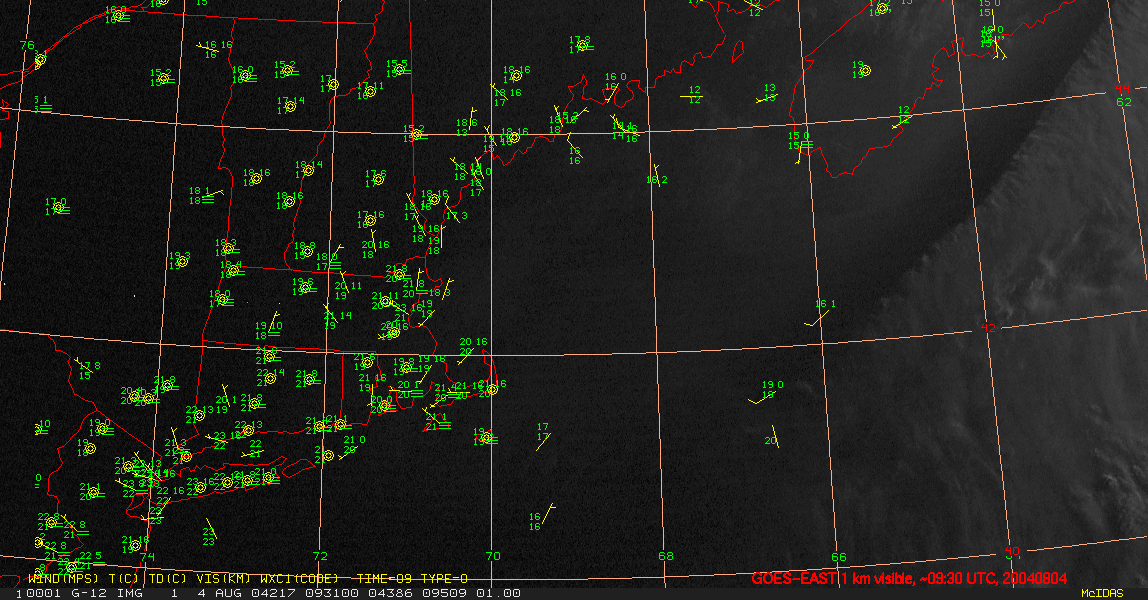
Task: Click the TYPE=0 legend text
Action: tap(445, 578)
